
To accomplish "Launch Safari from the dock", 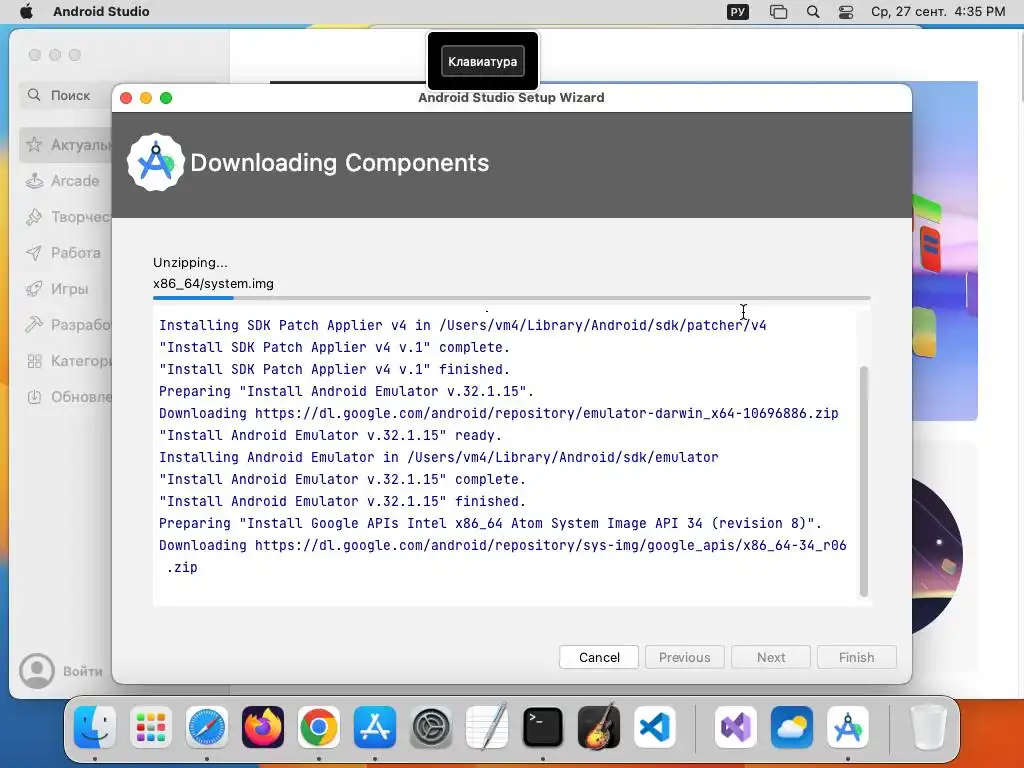I will tap(207, 727).
